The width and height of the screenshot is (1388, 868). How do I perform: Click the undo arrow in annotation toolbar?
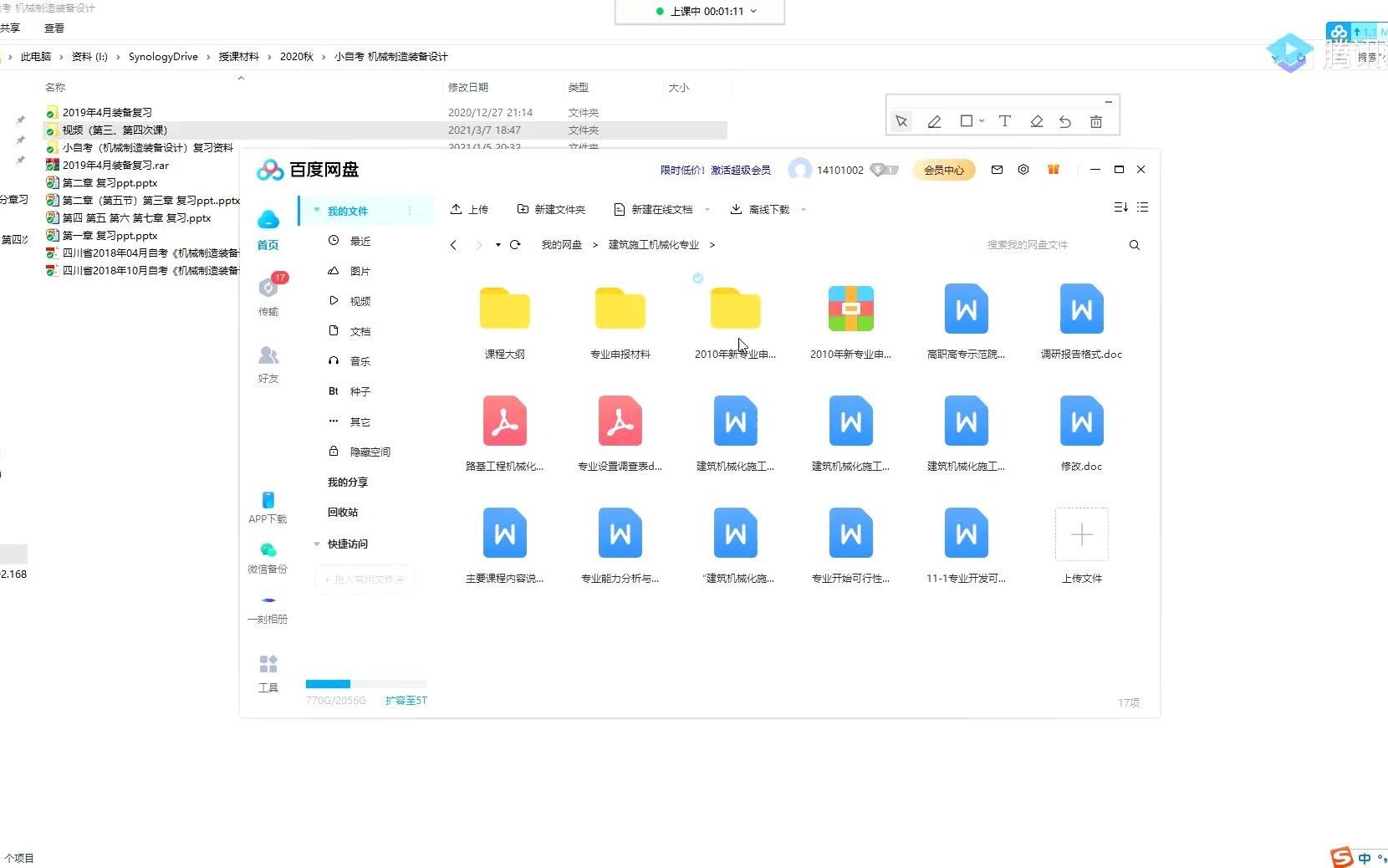point(1065,121)
